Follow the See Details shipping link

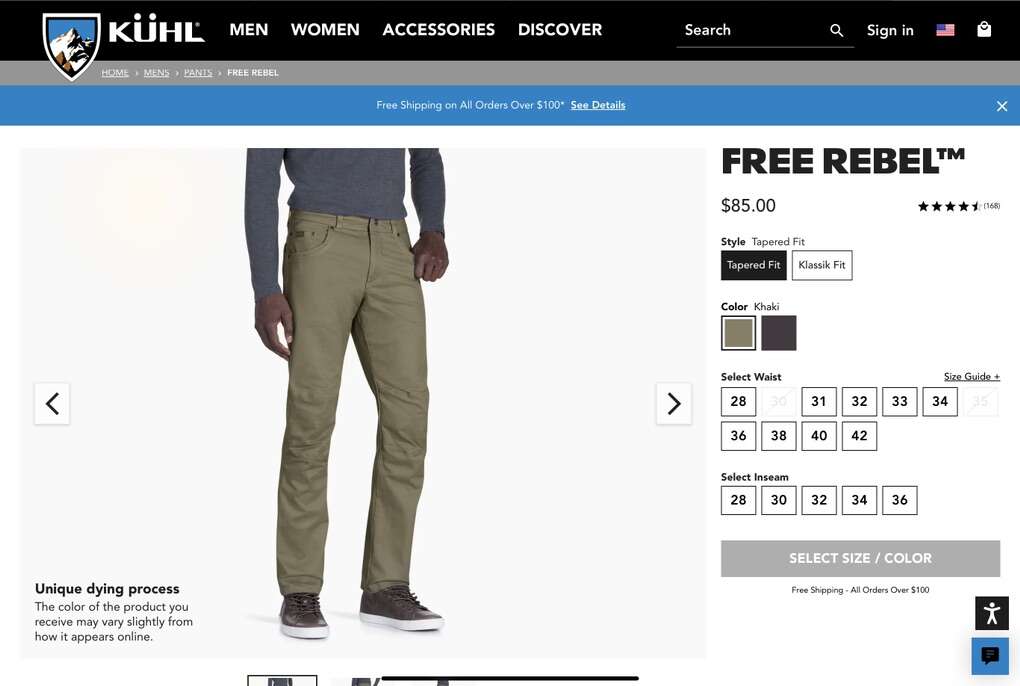click(598, 105)
